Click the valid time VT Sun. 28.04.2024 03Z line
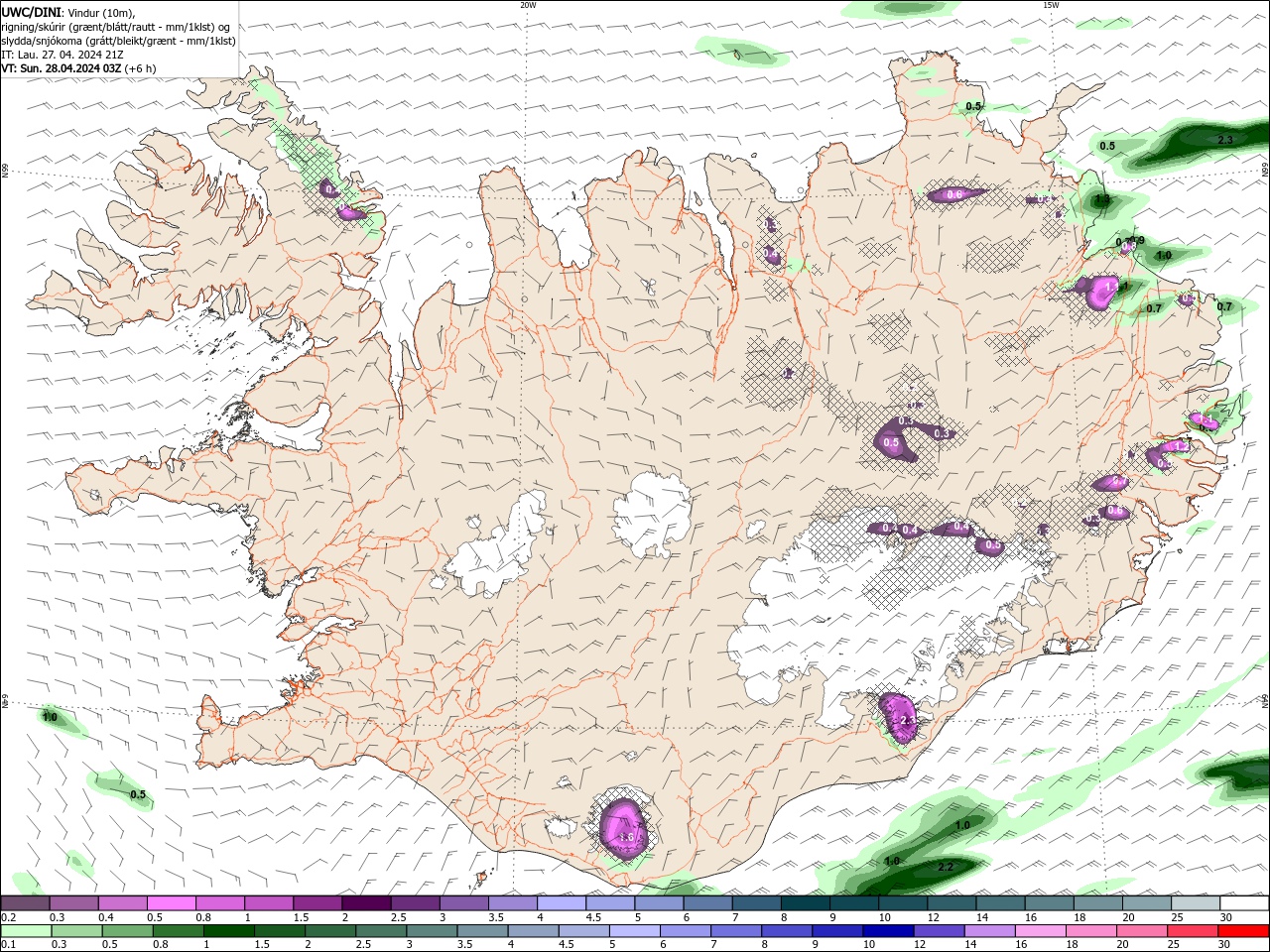This screenshot has height=952, width=1270. point(78,68)
